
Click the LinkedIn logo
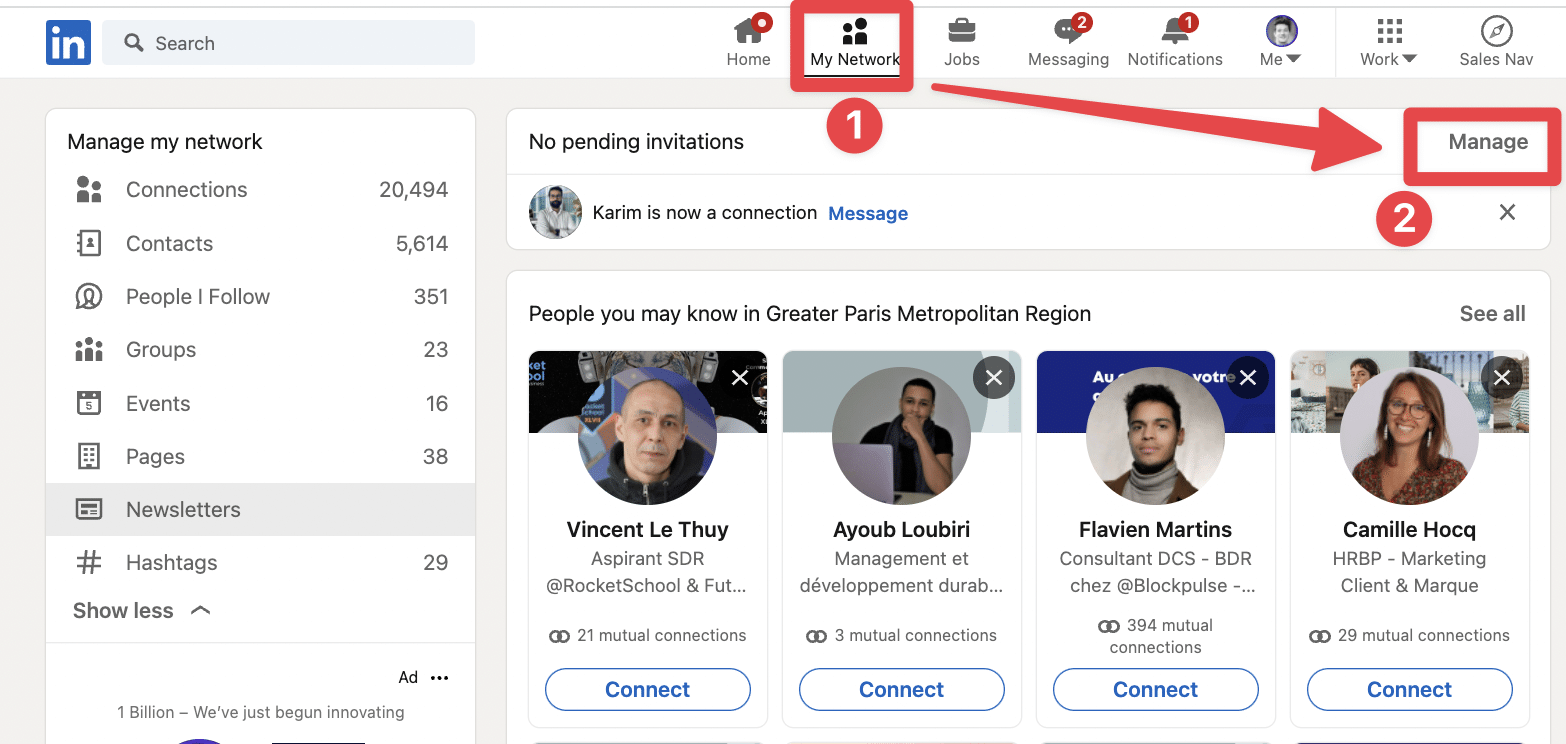tap(68, 43)
